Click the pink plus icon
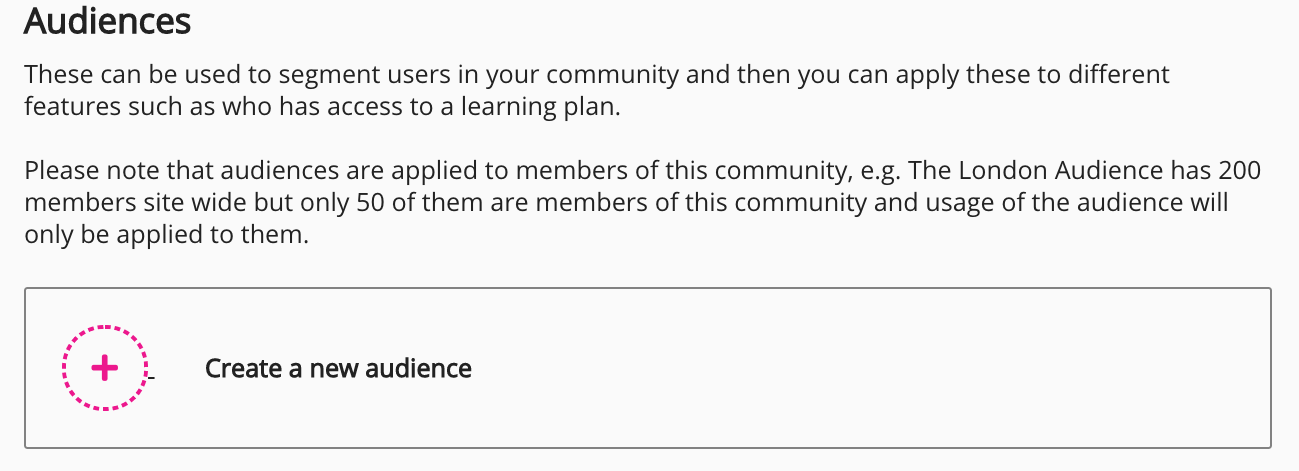Viewport: 1299px width, 471px height. point(104,368)
